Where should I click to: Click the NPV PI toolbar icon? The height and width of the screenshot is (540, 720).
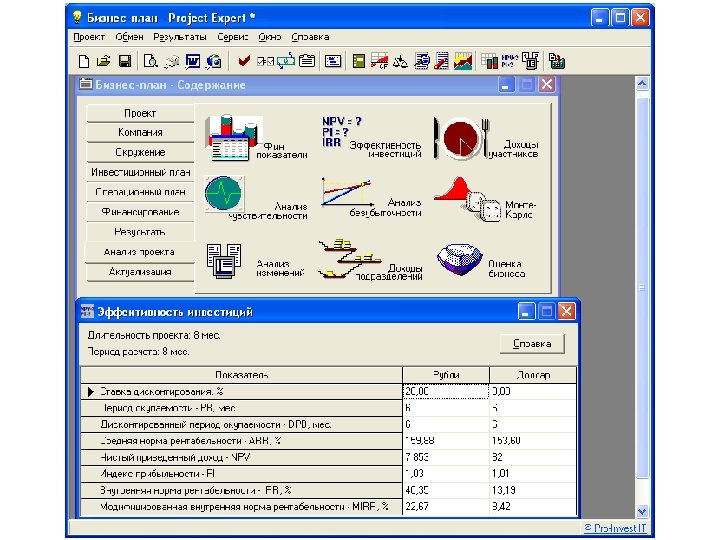pyautogui.click(x=510, y=61)
